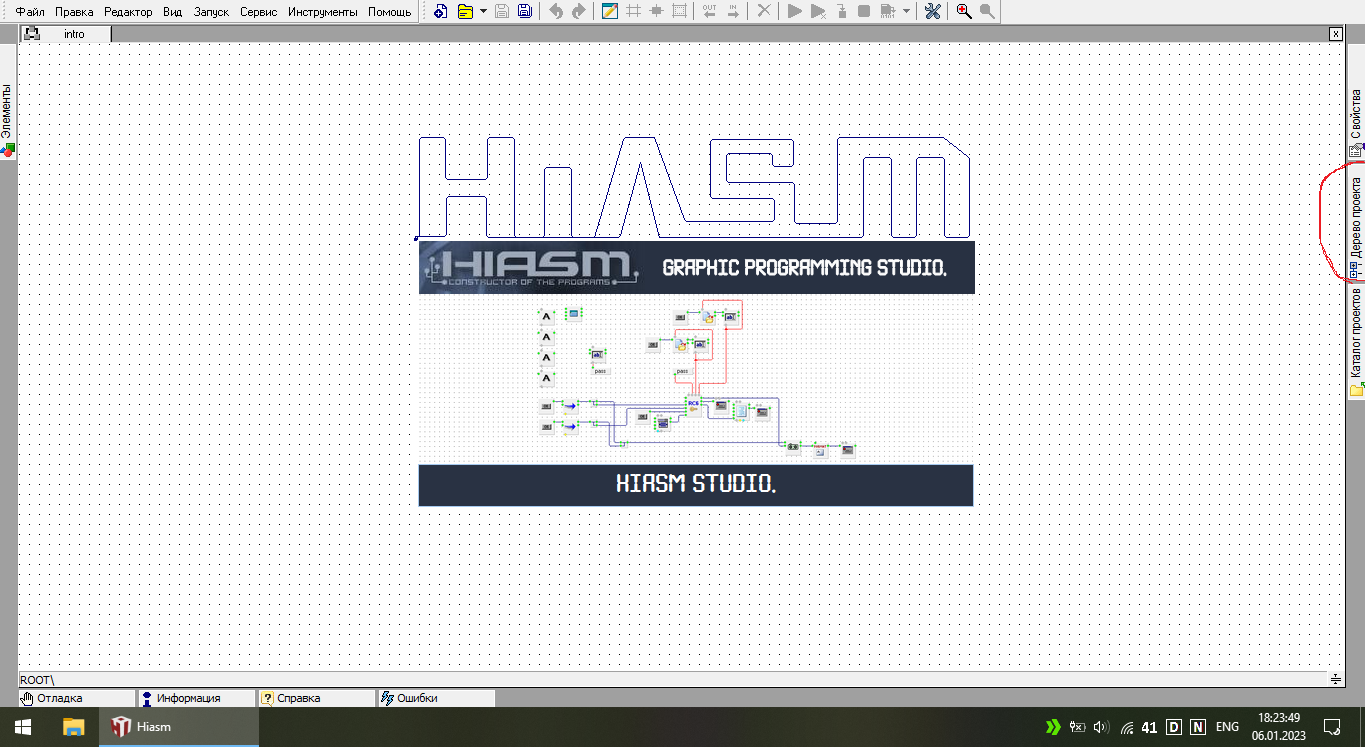Image resolution: width=1365 pixels, height=747 pixels.
Task: Open settings with wrench and screwdriver icon
Action: [x=932, y=12]
